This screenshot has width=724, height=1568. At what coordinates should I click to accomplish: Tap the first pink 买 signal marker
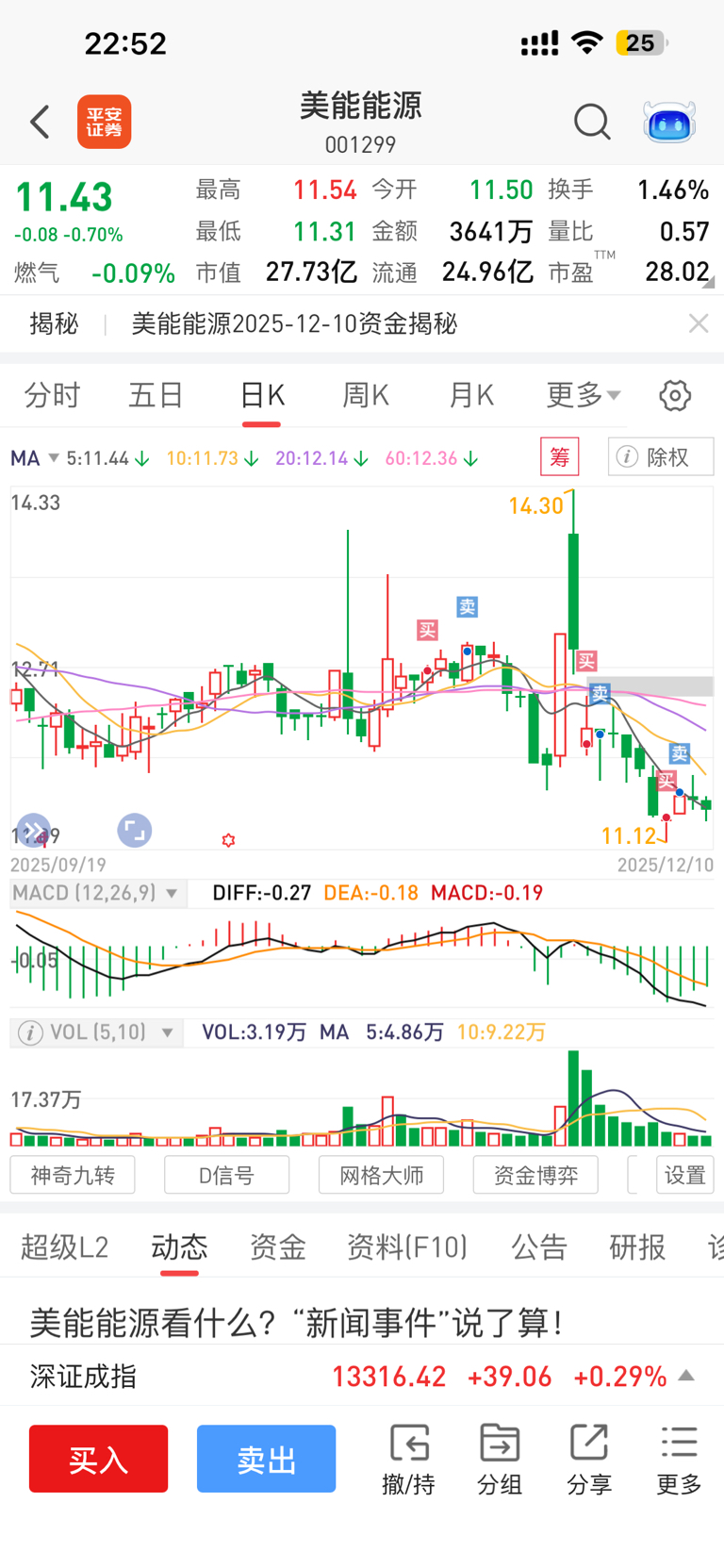[x=427, y=630]
